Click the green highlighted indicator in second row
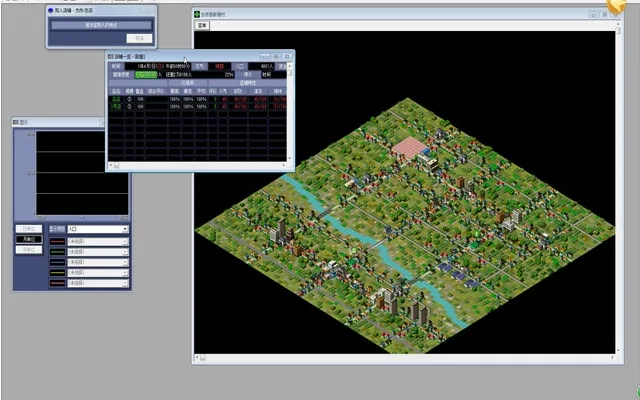This screenshot has width=640, height=400. pos(147,74)
